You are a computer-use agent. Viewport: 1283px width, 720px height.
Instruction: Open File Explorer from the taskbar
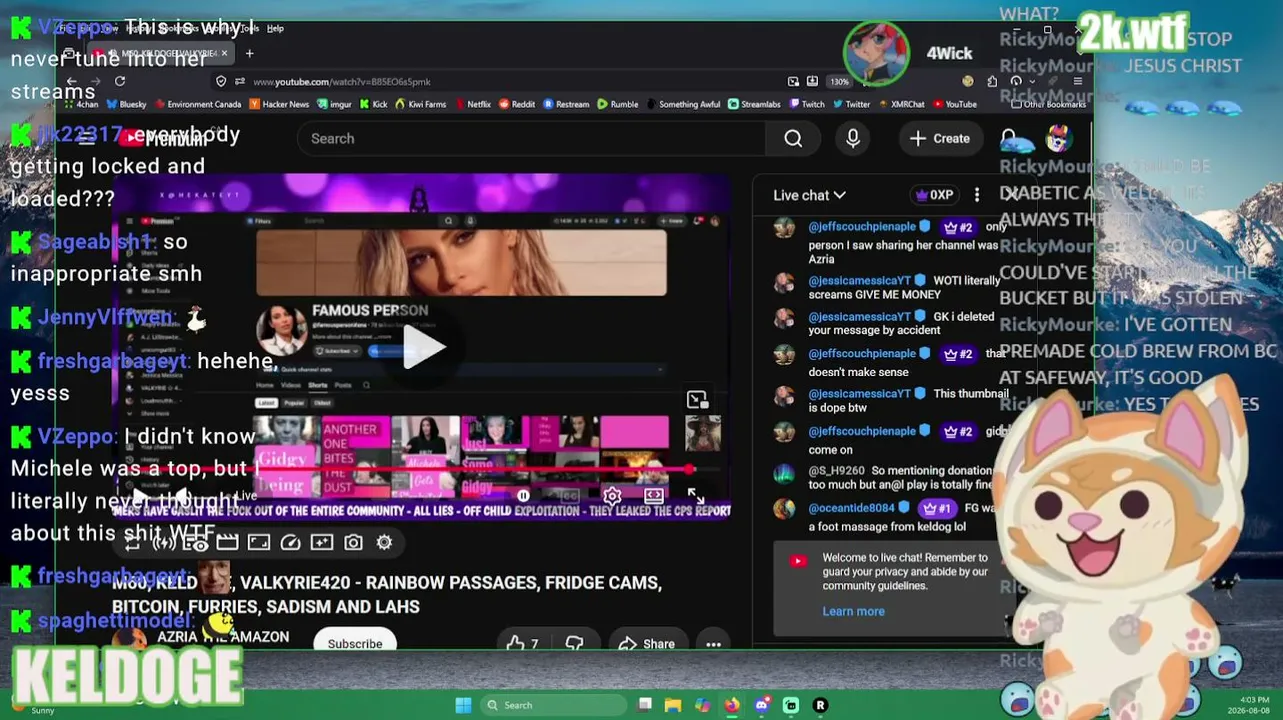[673, 705]
